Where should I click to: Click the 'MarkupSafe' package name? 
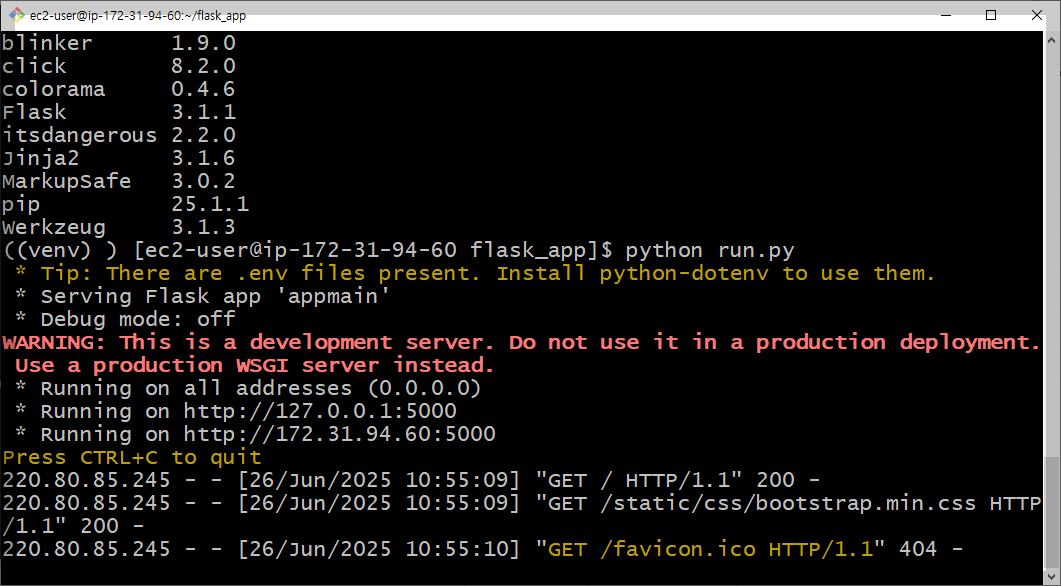[x=66, y=181]
